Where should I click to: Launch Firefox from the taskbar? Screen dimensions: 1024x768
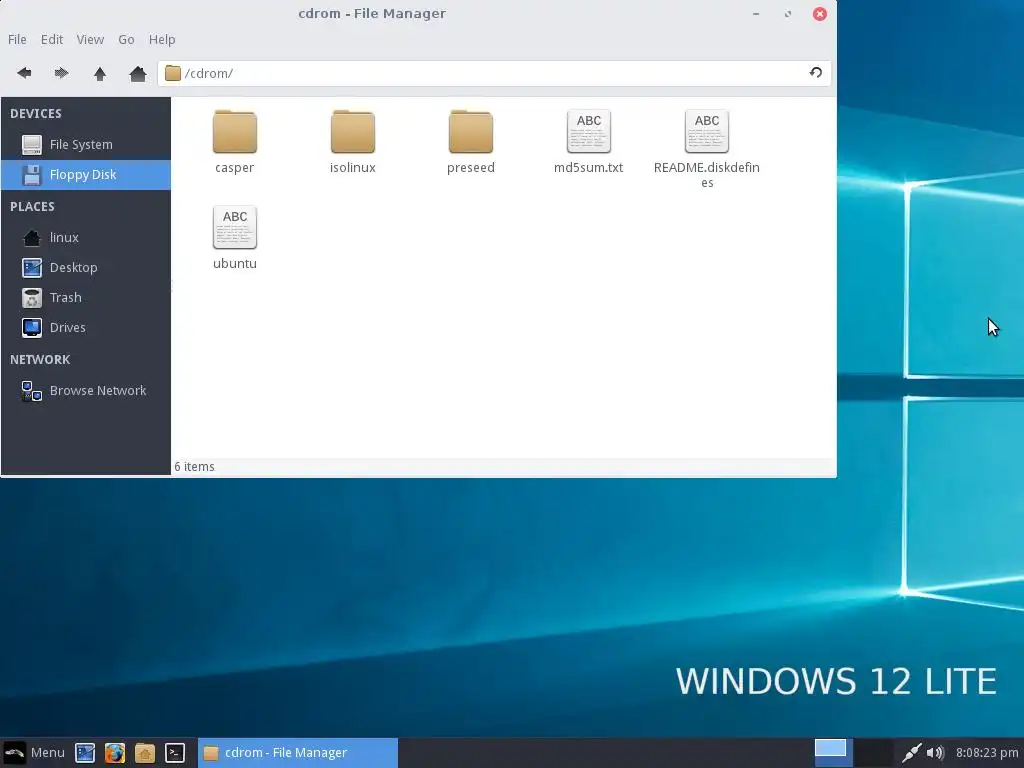coord(115,753)
